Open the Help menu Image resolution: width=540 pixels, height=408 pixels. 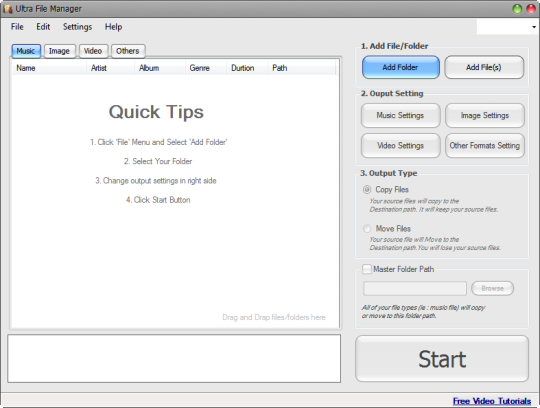[113, 27]
